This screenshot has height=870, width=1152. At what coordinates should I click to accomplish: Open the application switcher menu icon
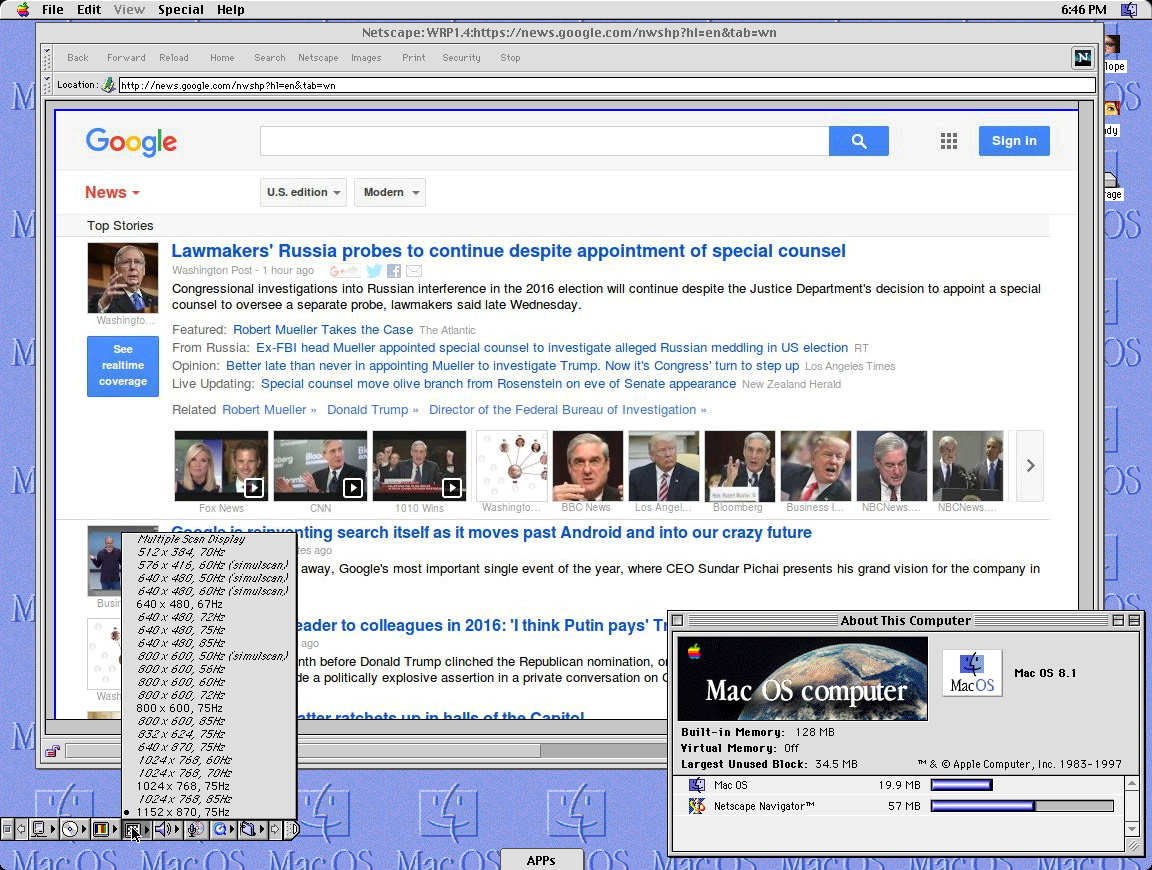click(1128, 10)
